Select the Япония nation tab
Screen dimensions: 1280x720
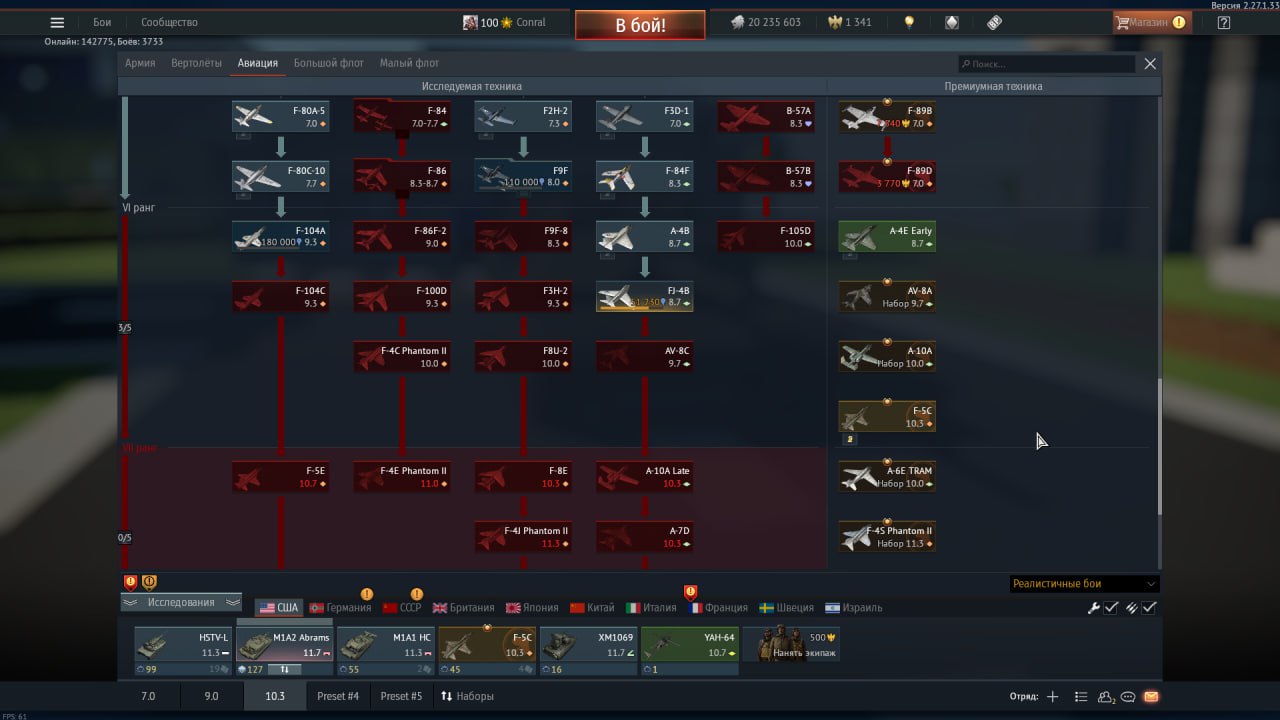click(x=532, y=607)
